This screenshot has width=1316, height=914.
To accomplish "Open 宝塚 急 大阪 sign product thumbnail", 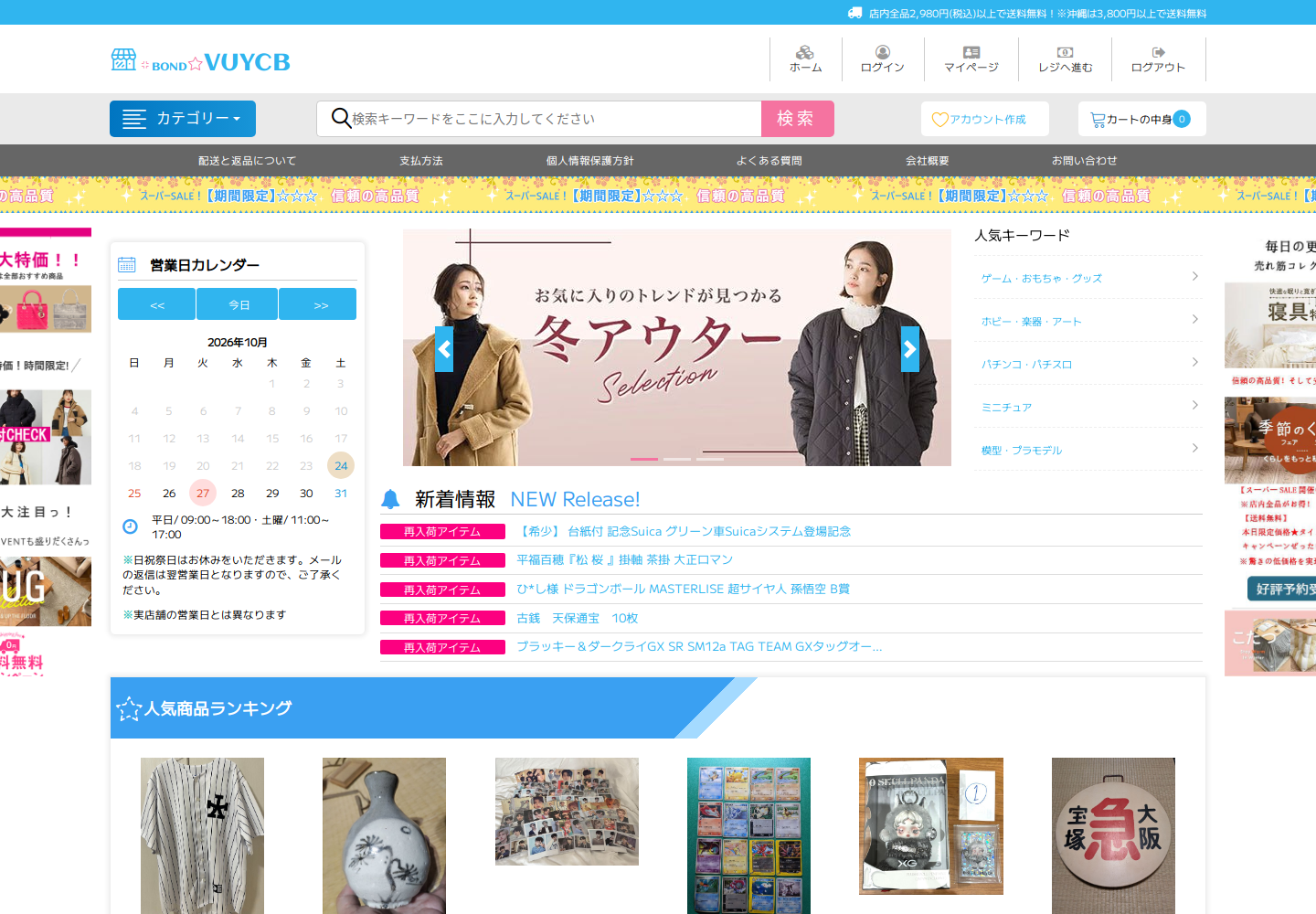I will point(1113,835).
